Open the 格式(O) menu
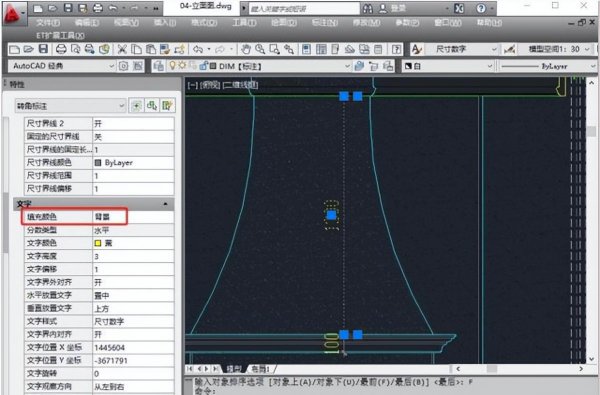The height and width of the screenshot is (395, 600). pos(204,23)
